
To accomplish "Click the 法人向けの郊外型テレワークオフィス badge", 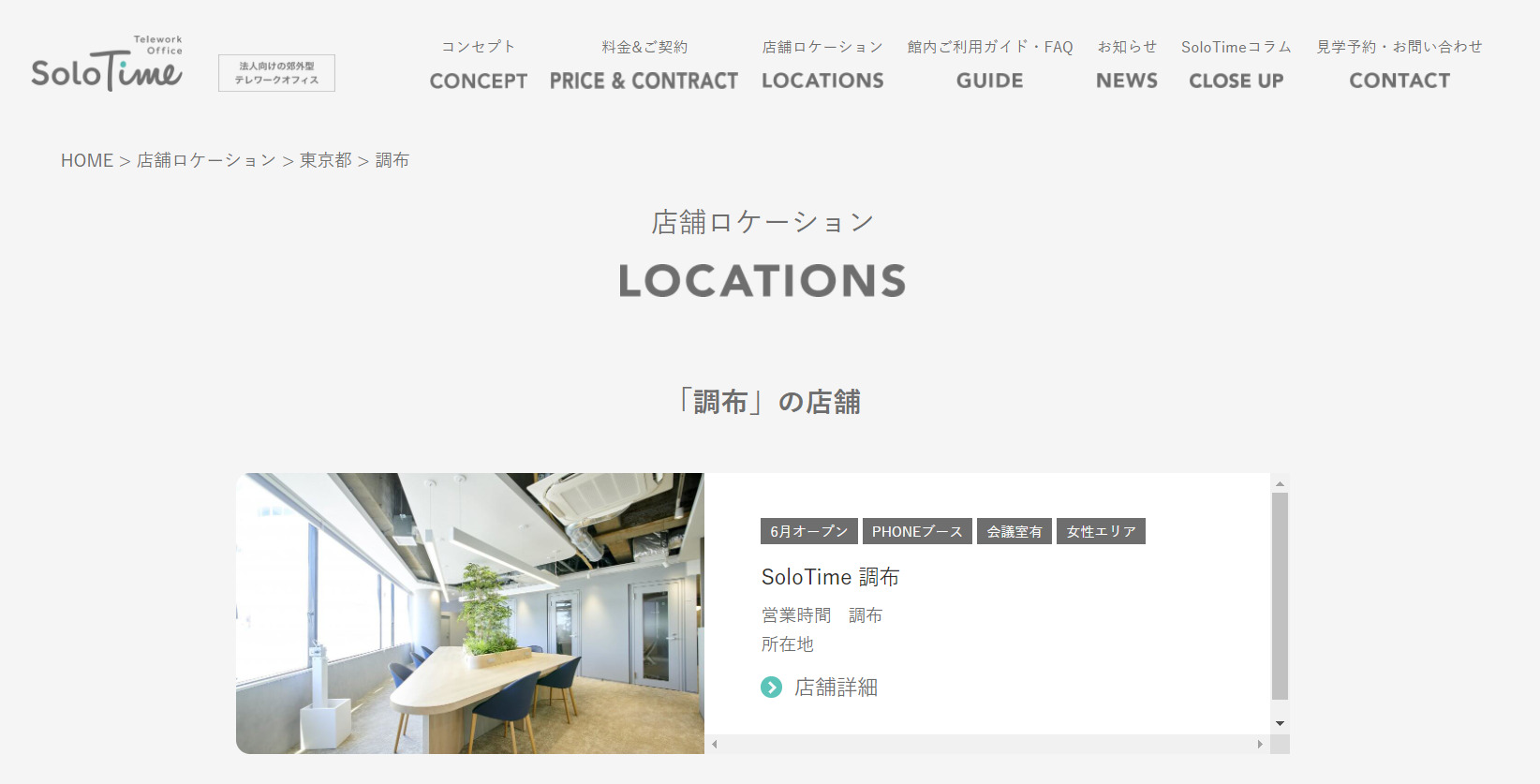I will [x=276, y=73].
